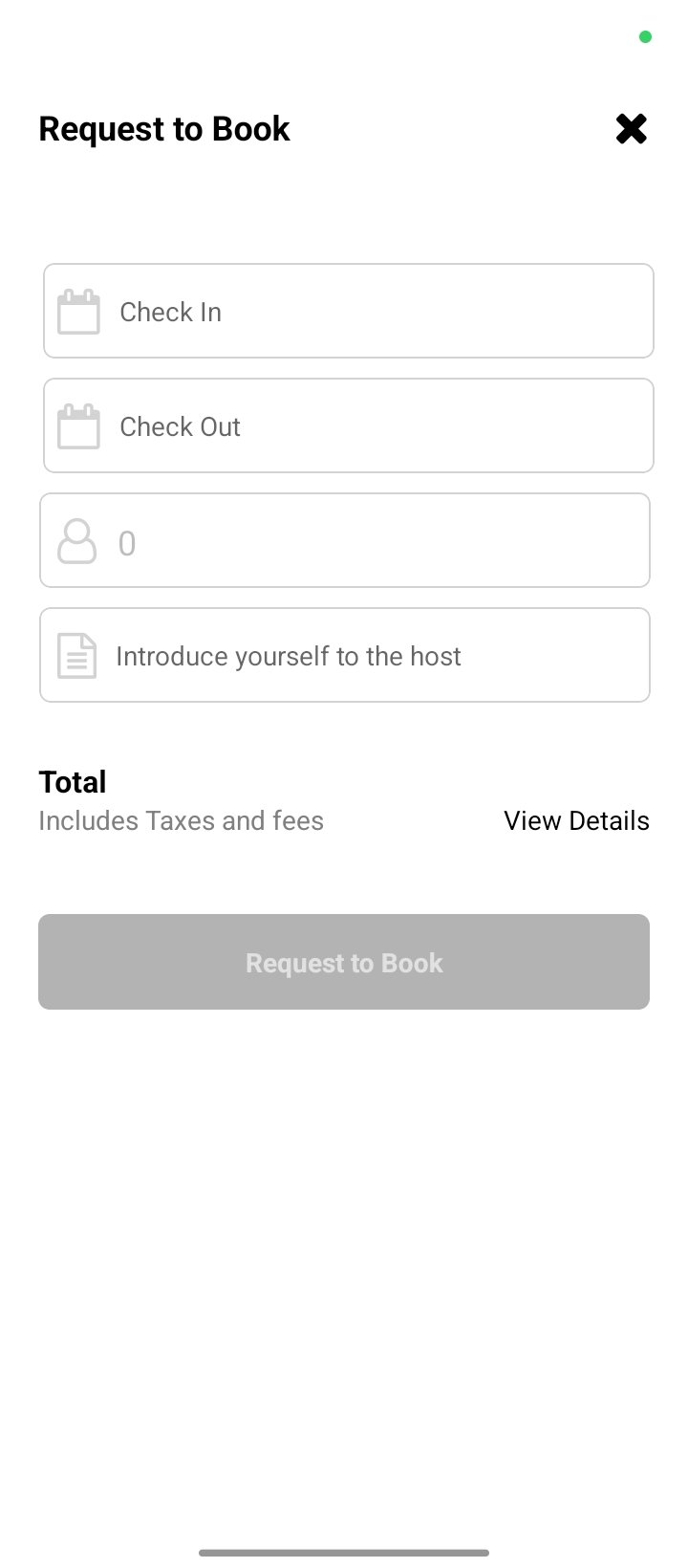688x1568 pixels.
Task: Select the Check Out date field
Action: (349, 425)
